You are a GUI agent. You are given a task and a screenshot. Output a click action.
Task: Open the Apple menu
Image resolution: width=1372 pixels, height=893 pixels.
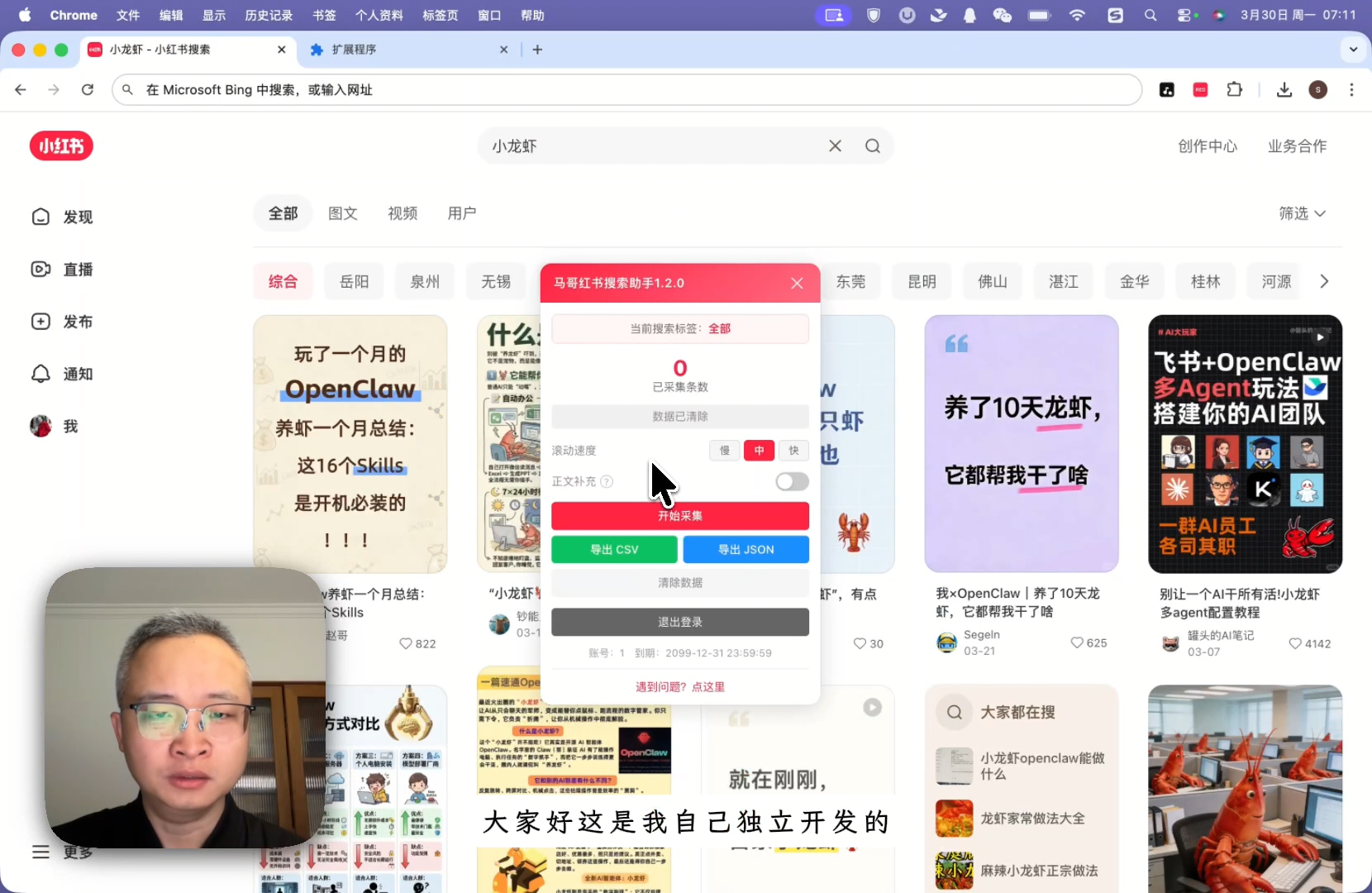(x=24, y=15)
